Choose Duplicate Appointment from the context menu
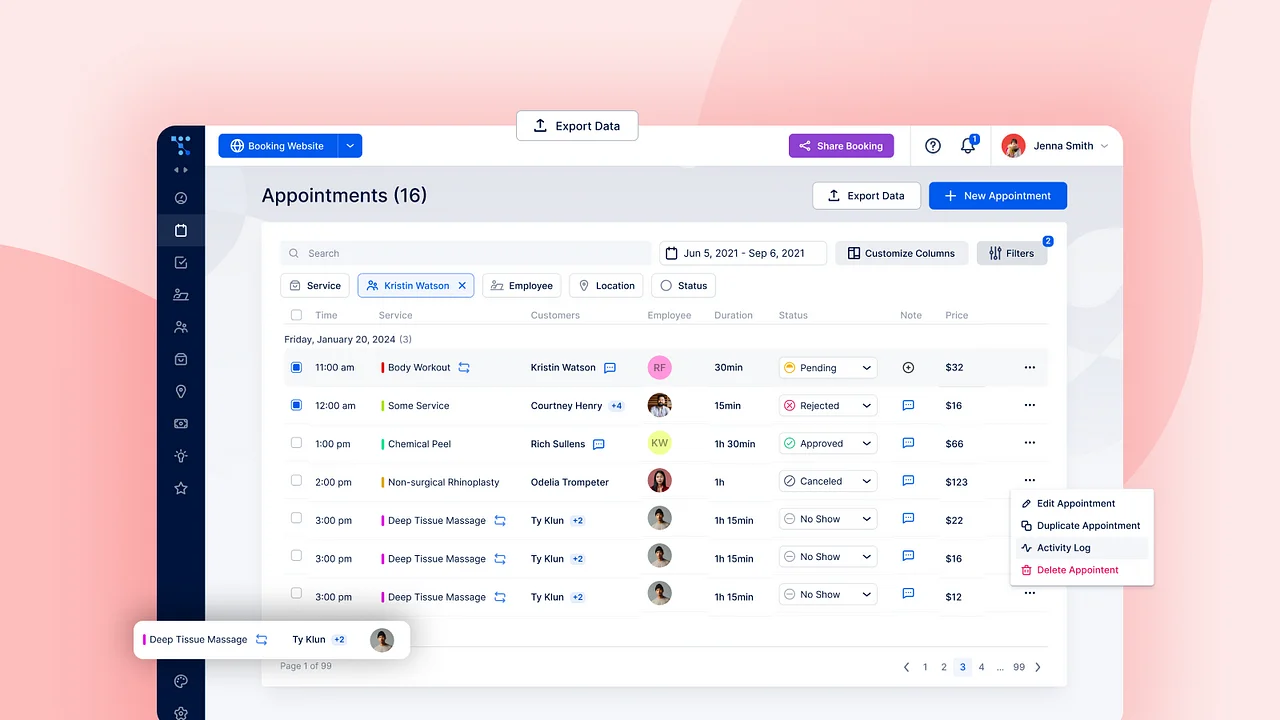 point(1089,525)
